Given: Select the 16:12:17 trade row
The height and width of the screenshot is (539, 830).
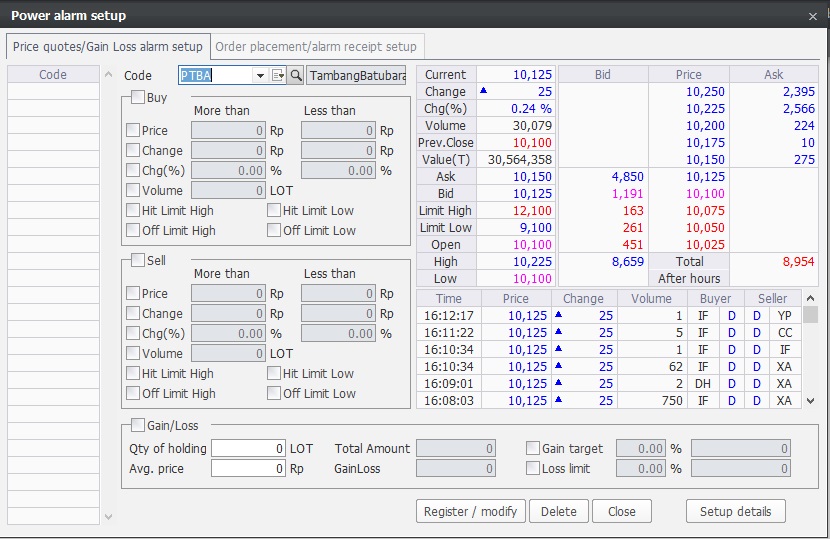Looking at the screenshot, I should [x=609, y=316].
